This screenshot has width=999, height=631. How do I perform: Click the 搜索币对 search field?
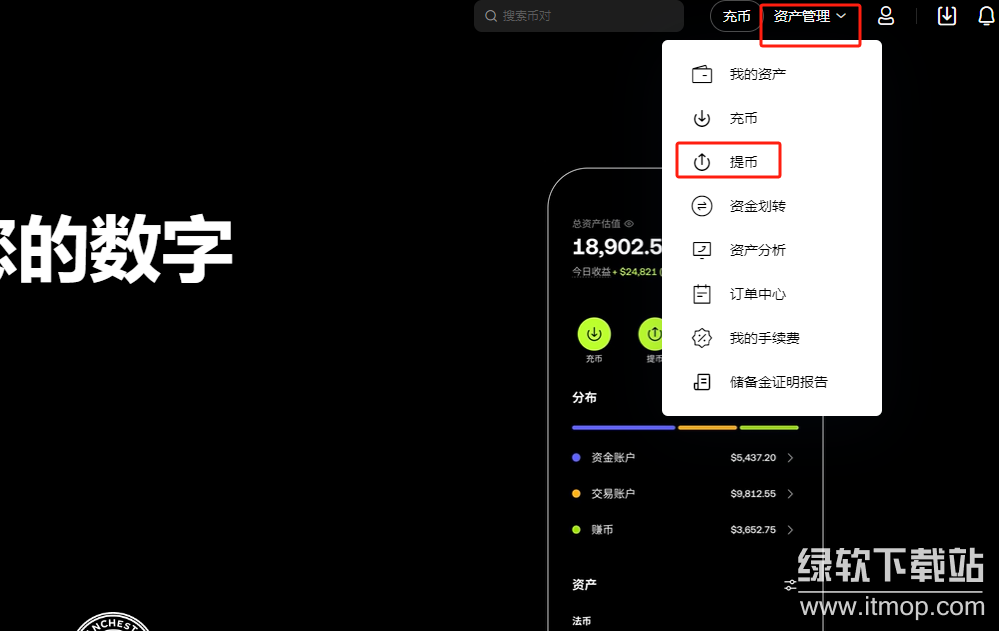point(580,16)
